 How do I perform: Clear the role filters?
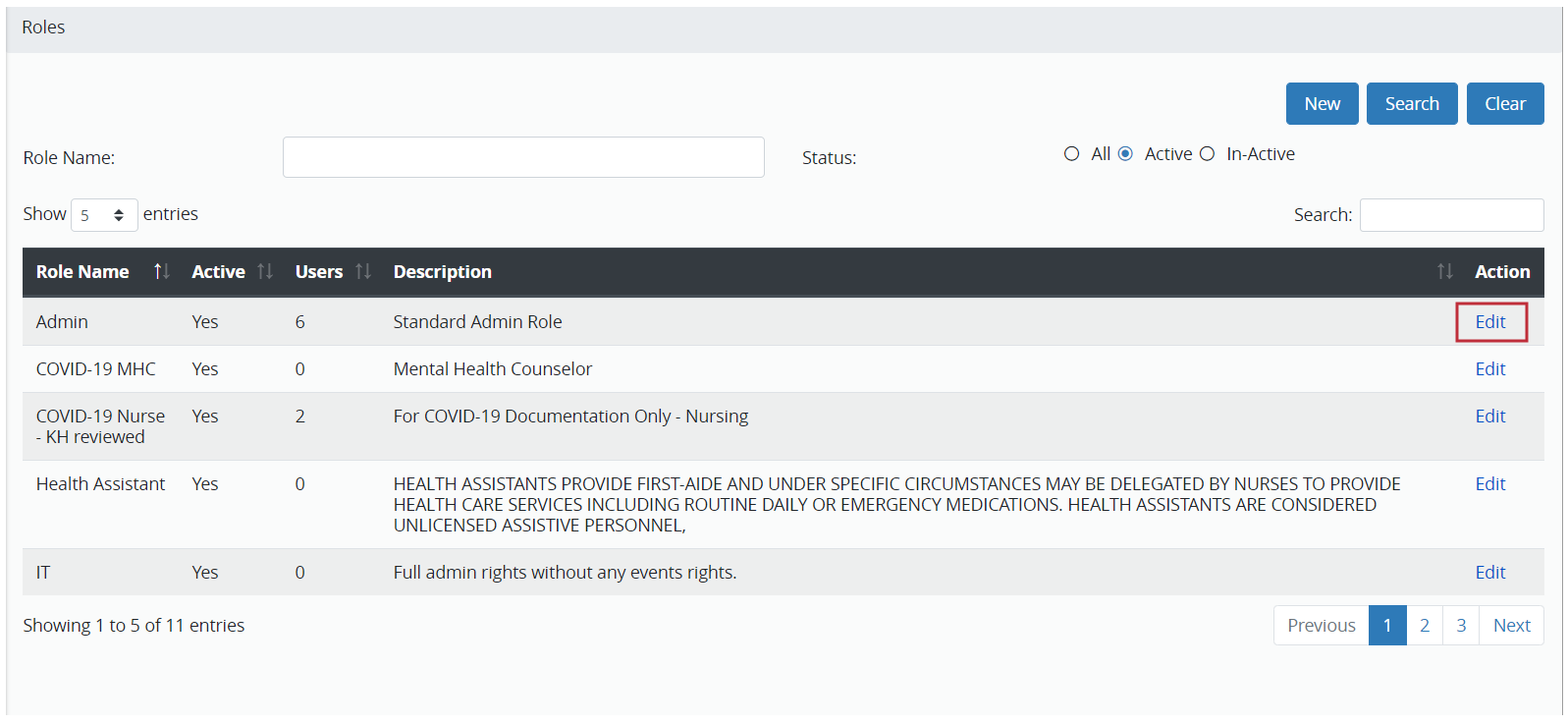pyautogui.click(x=1504, y=104)
